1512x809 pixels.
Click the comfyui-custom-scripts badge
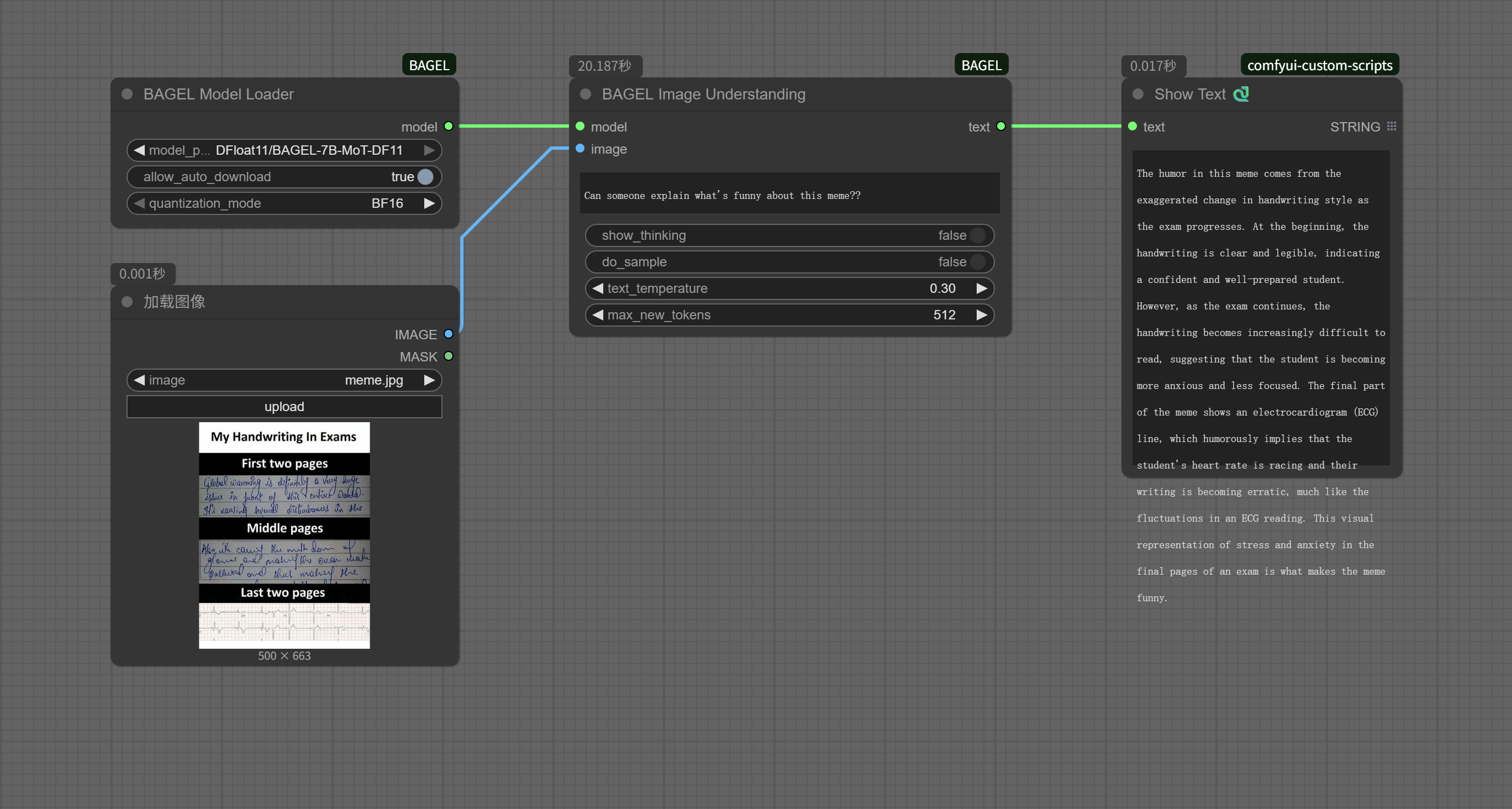pyautogui.click(x=1319, y=65)
